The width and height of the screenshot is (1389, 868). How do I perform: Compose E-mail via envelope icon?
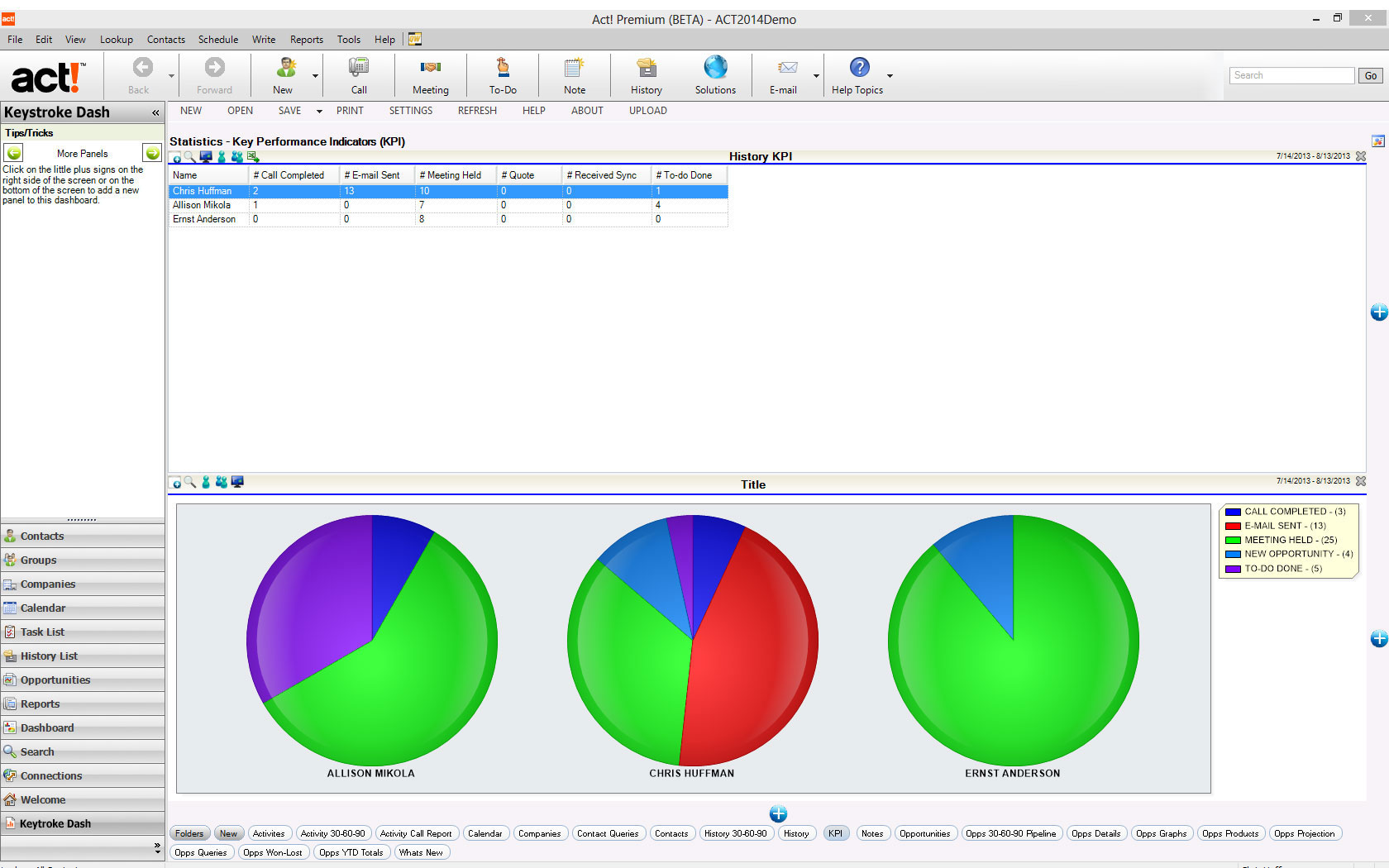coord(788,67)
